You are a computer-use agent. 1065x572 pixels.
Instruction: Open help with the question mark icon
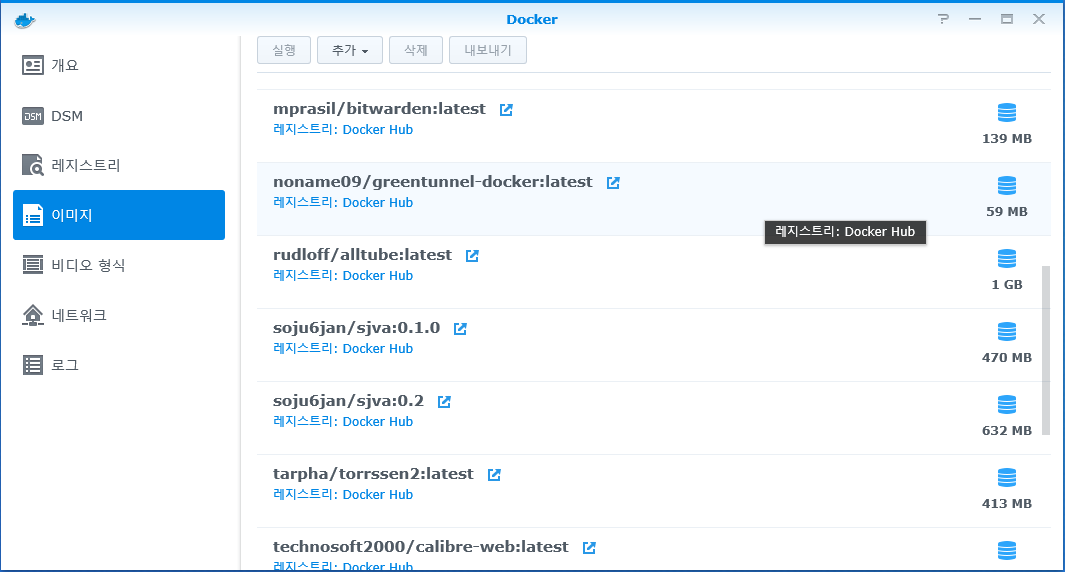(943, 19)
